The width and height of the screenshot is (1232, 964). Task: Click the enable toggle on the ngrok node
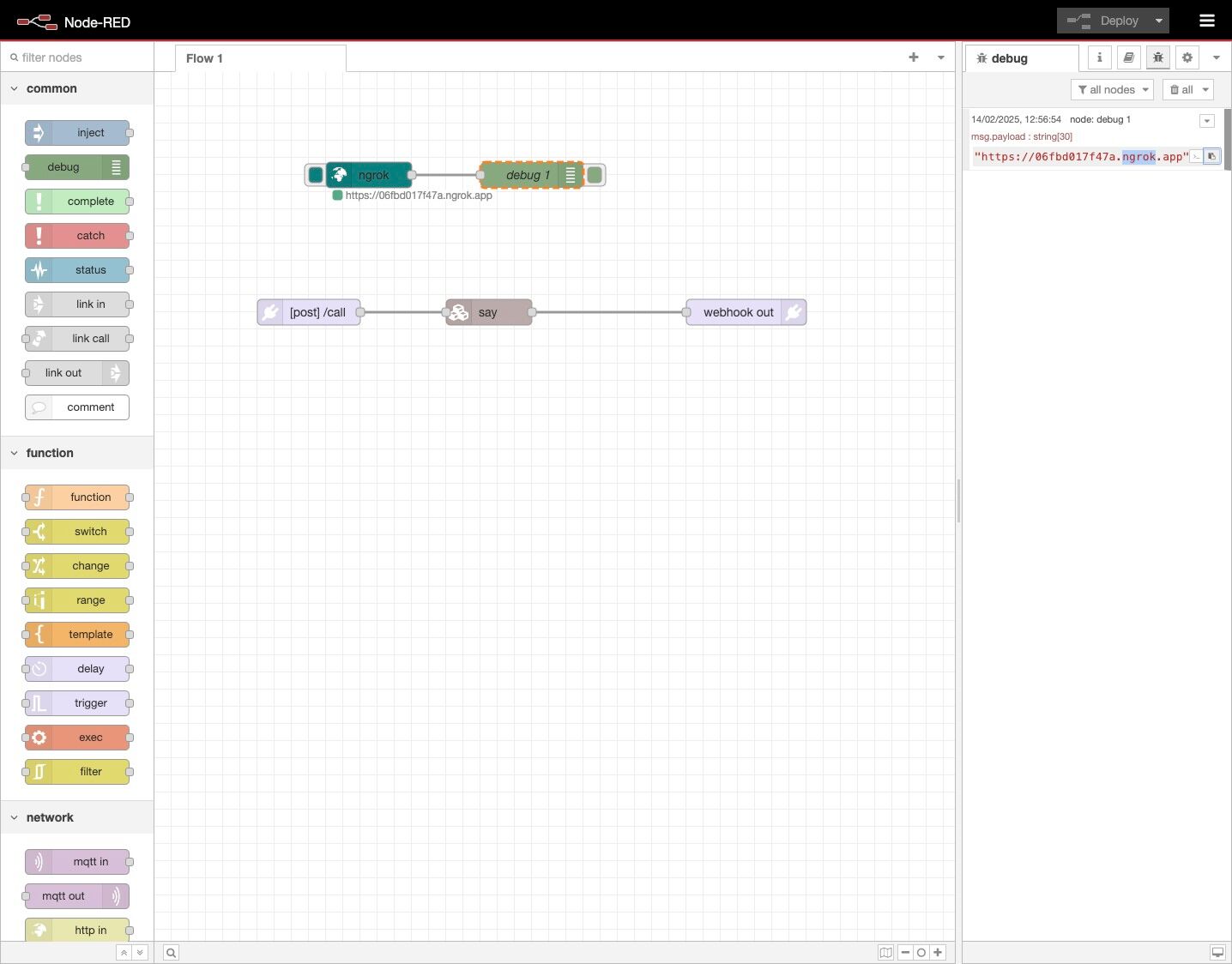[x=315, y=175]
